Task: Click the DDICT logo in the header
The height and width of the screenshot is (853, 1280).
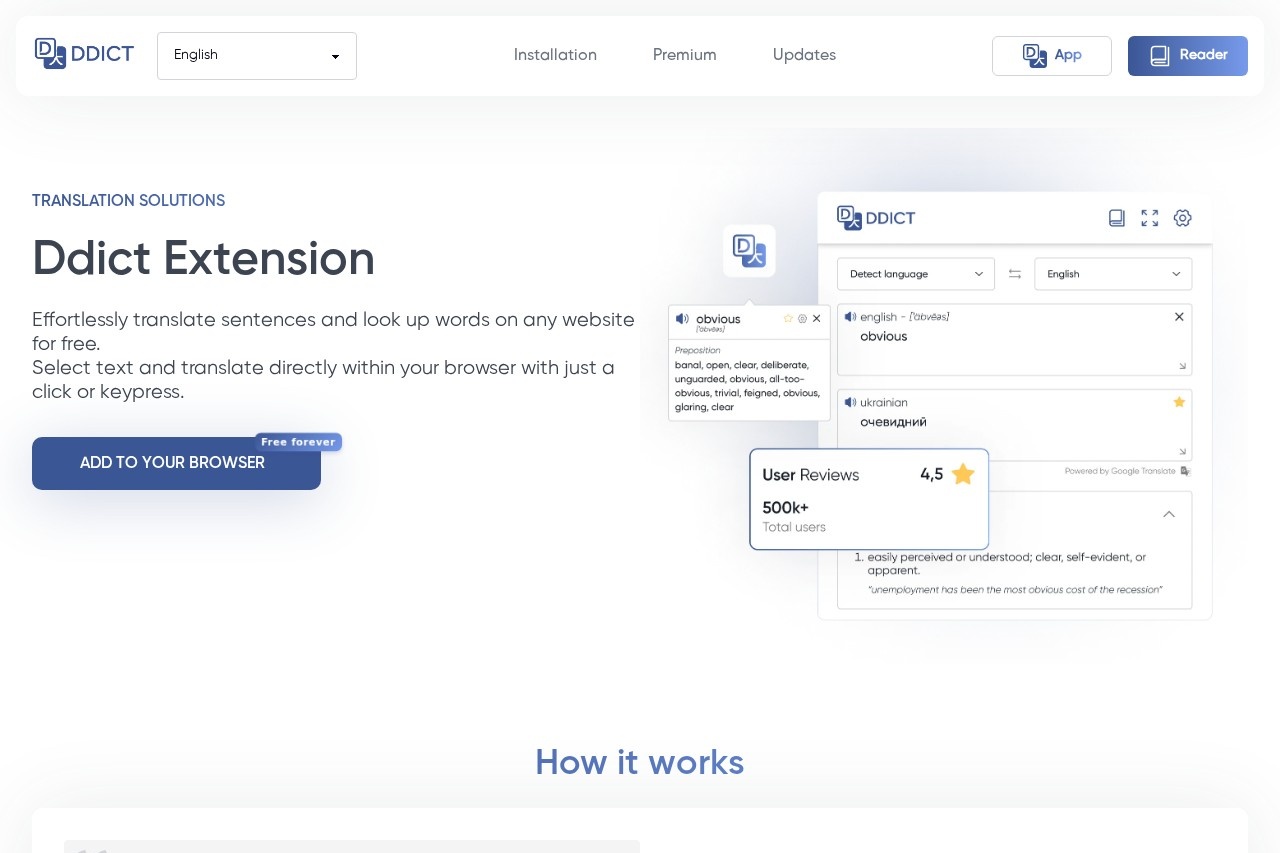Action: coord(84,54)
